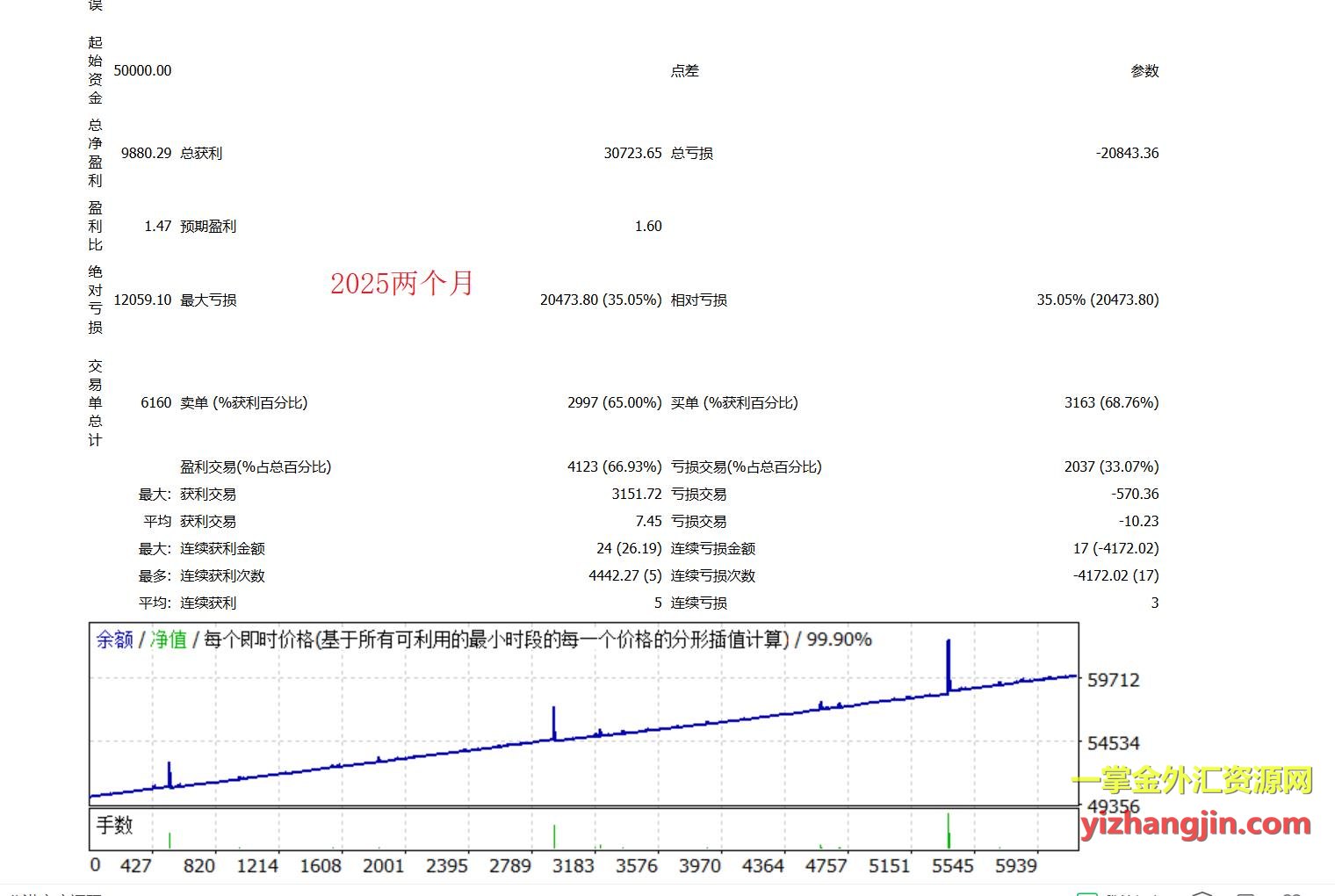Click the 一掌金外汇资源网 watermark text

pos(1191,779)
